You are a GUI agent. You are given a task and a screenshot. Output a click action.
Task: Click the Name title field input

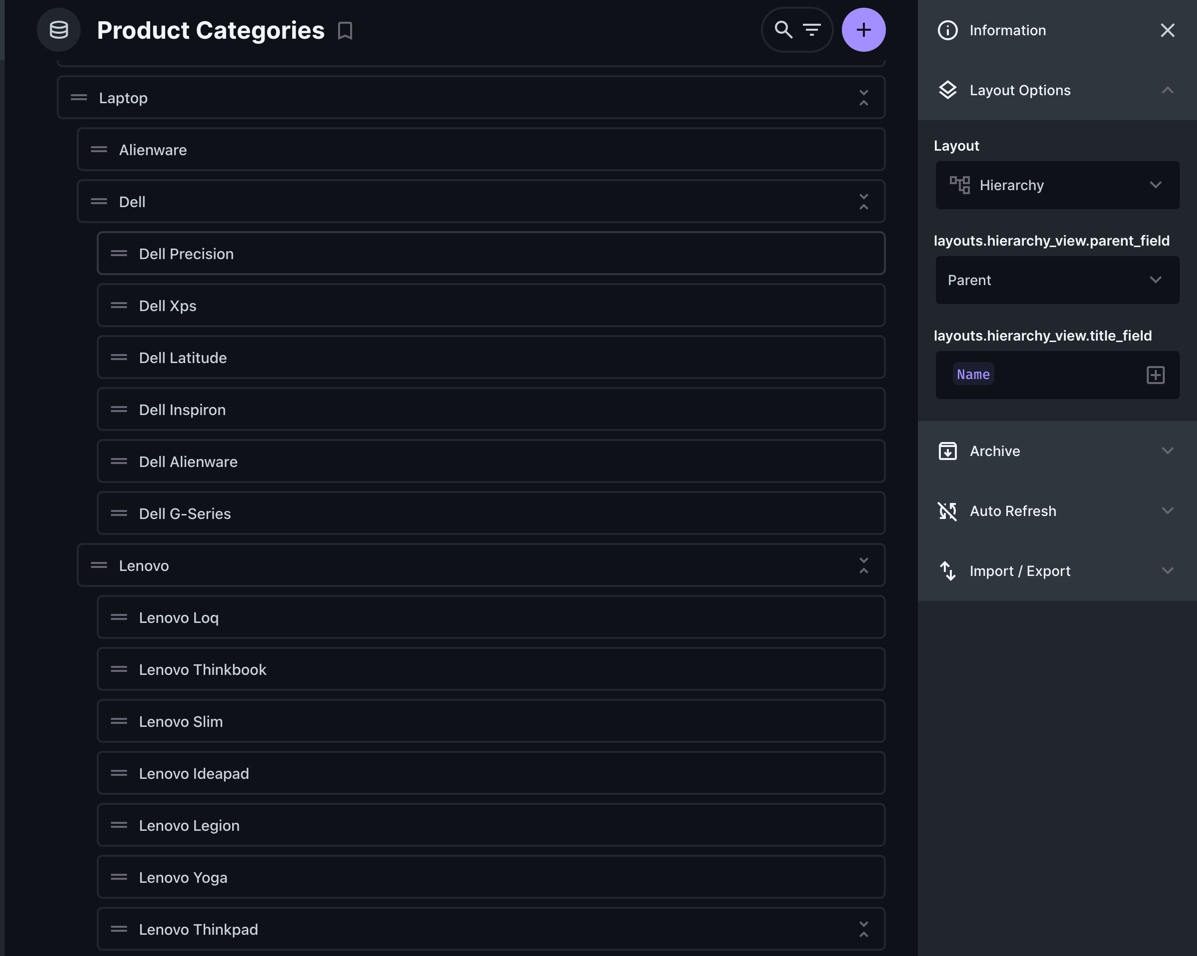click(1057, 375)
